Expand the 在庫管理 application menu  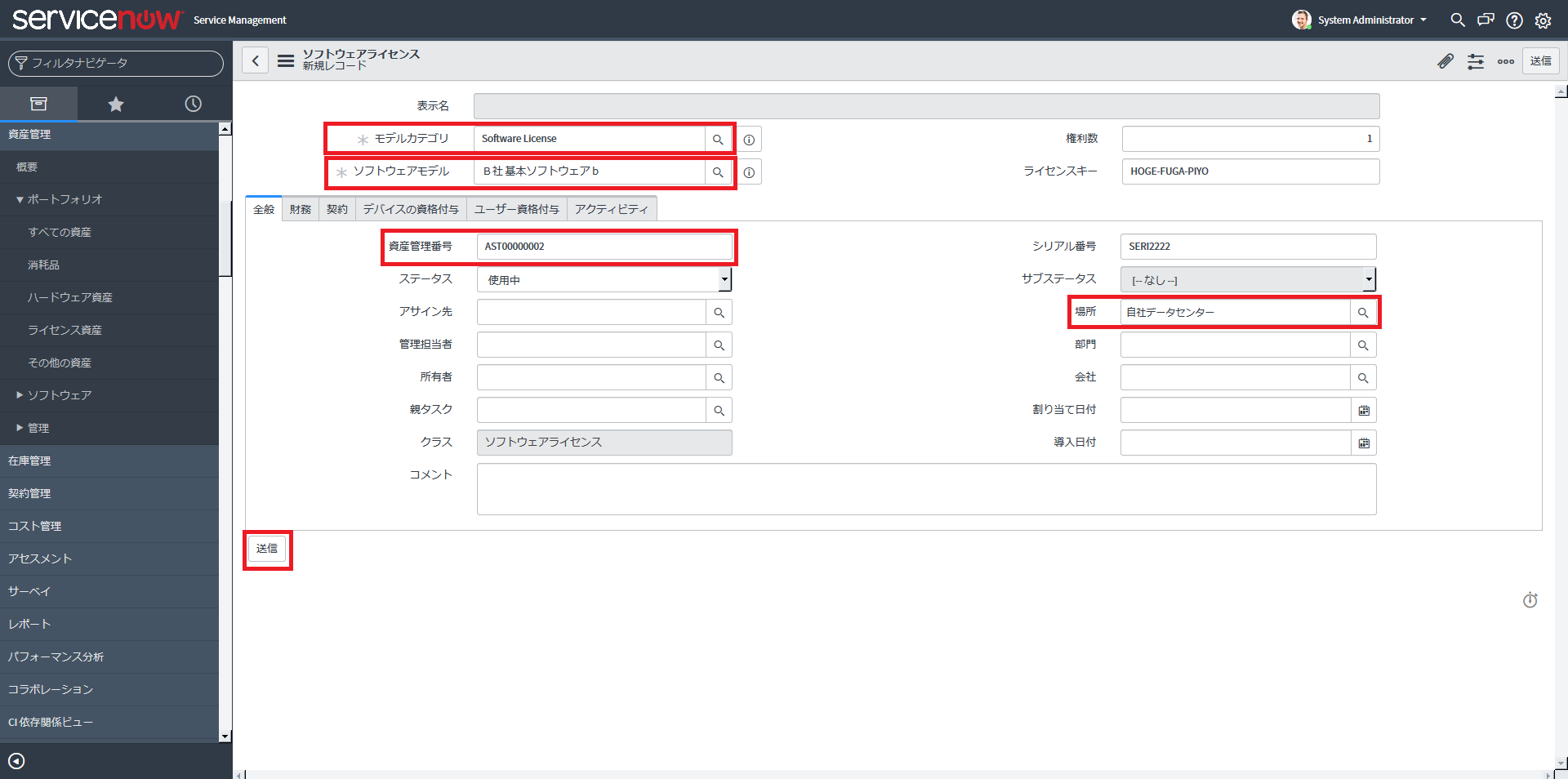pyautogui.click(x=109, y=461)
